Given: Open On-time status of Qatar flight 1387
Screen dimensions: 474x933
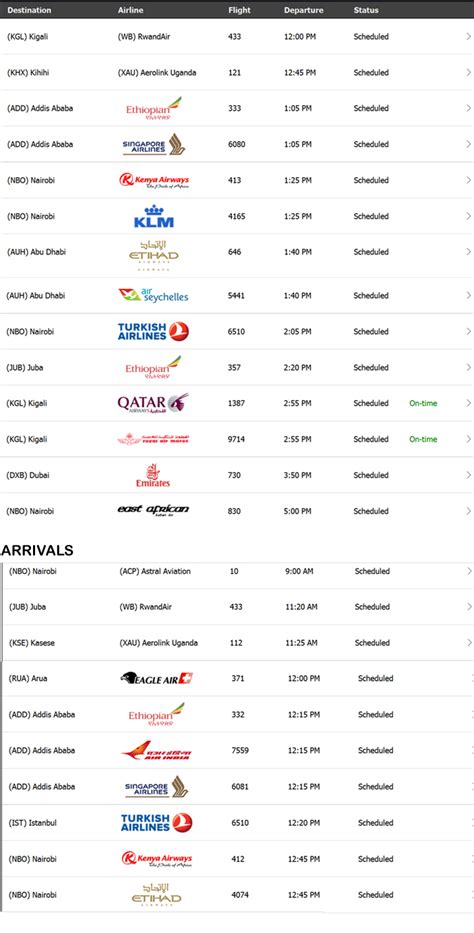Looking at the screenshot, I should point(423,403).
